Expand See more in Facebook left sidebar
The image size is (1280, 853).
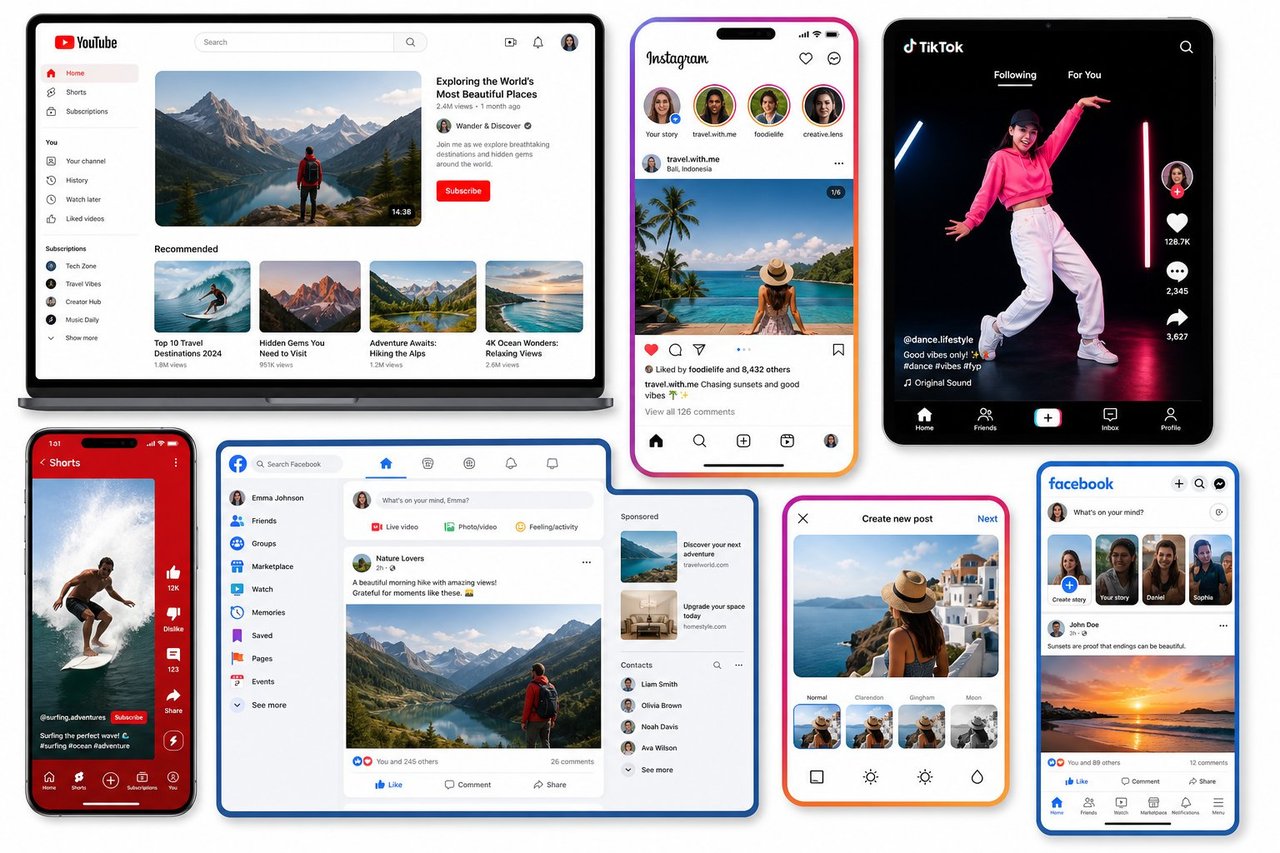click(258, 705)
